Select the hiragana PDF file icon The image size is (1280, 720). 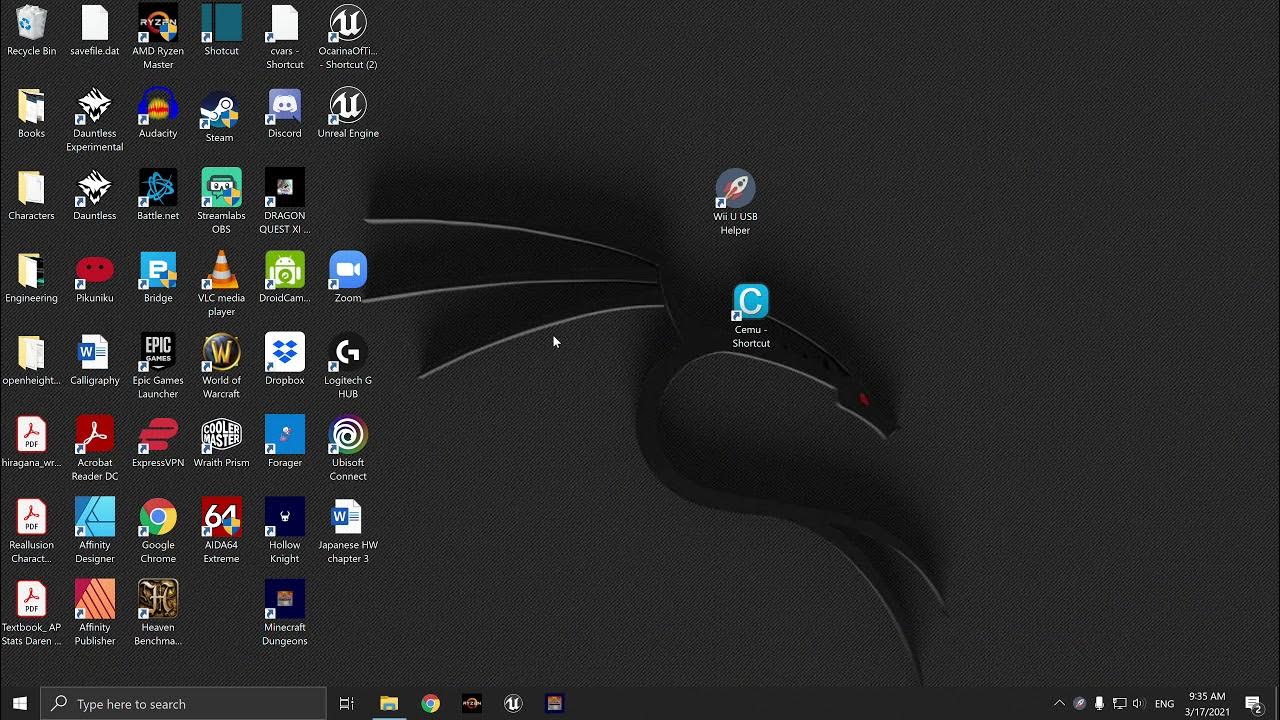coord(31,443)
